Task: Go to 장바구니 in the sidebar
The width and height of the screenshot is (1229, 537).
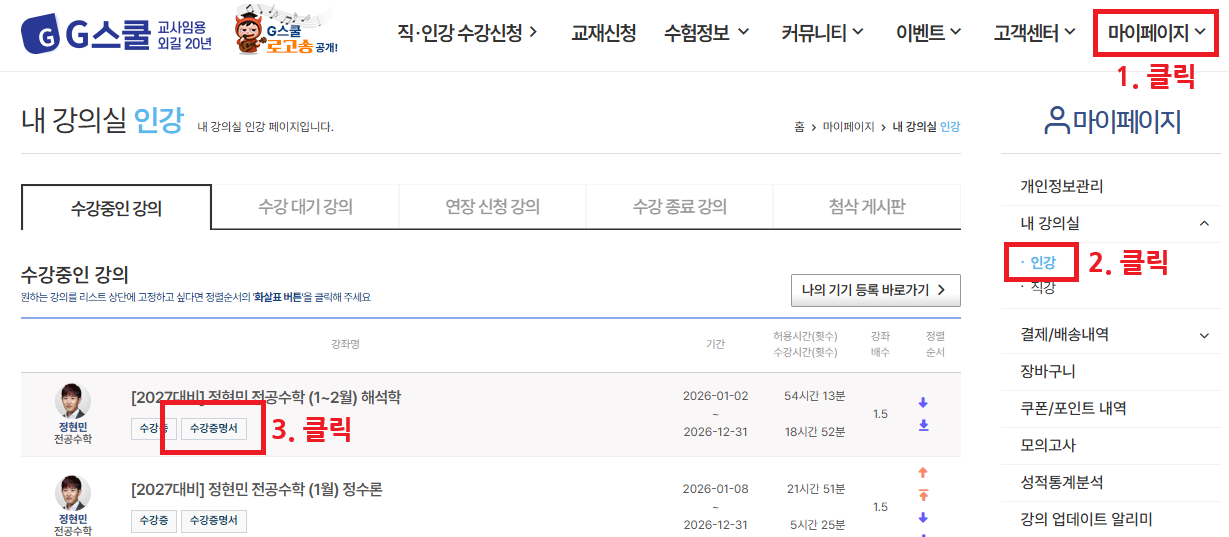Action: pyautogui.click(x=1047, y=372)
